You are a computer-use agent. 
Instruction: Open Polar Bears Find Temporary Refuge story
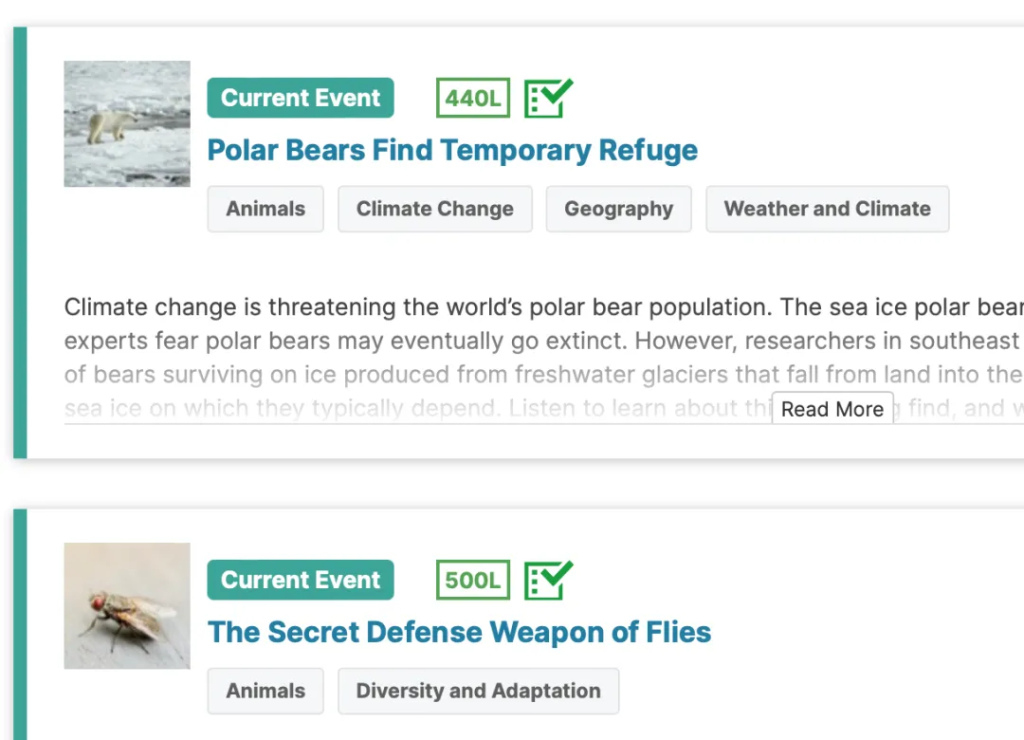tap(453, 150)
